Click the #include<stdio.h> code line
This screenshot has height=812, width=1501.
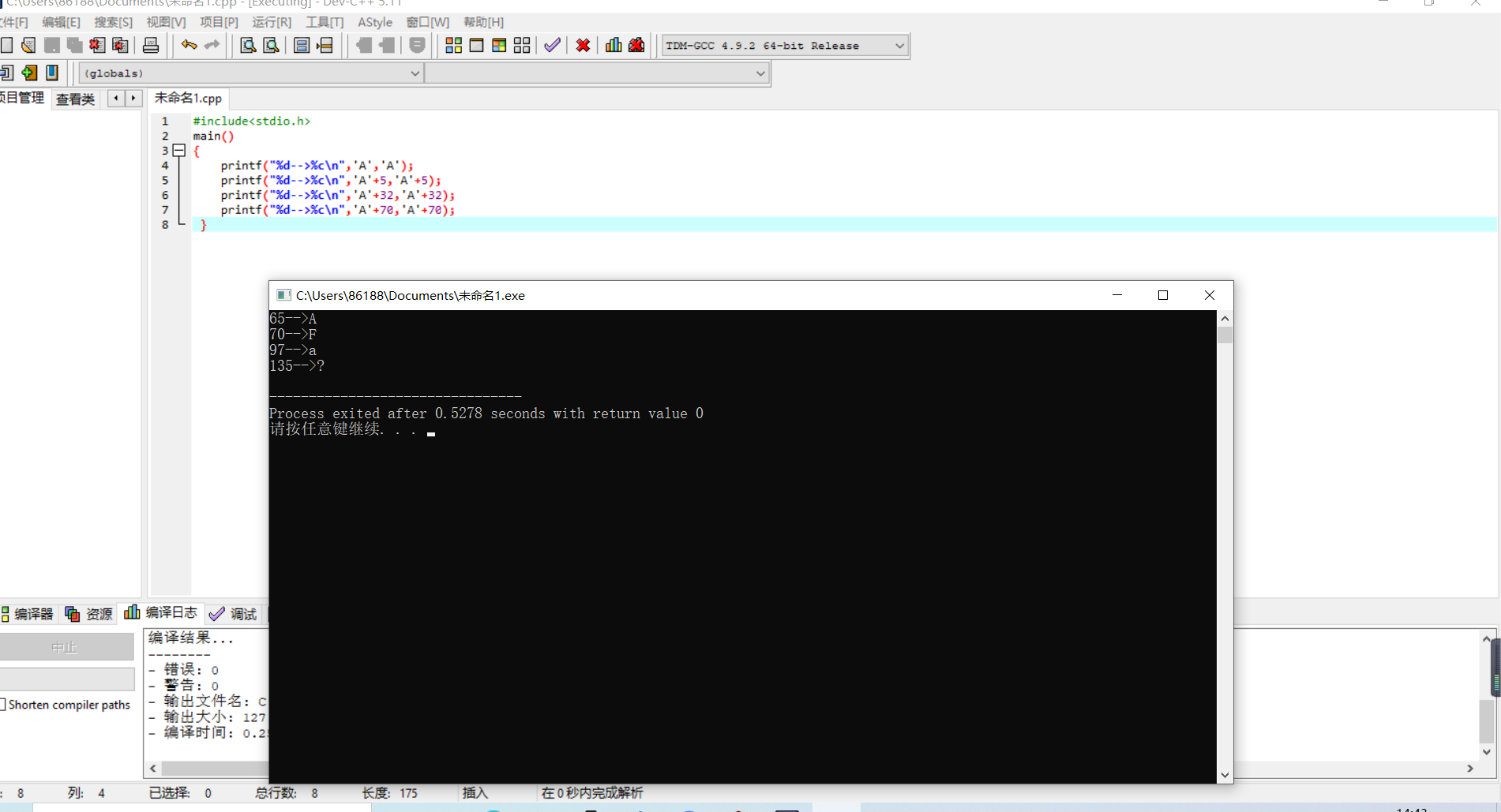pos(252,121)
